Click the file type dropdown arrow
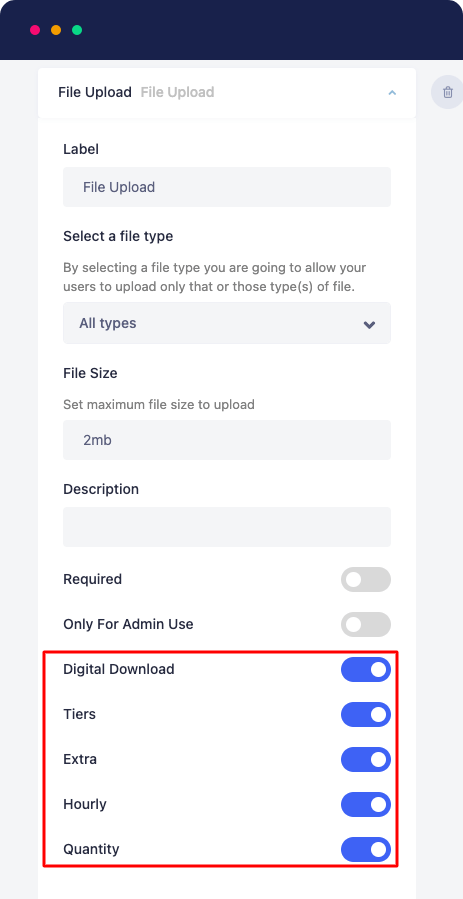 (x=369, y=325)
